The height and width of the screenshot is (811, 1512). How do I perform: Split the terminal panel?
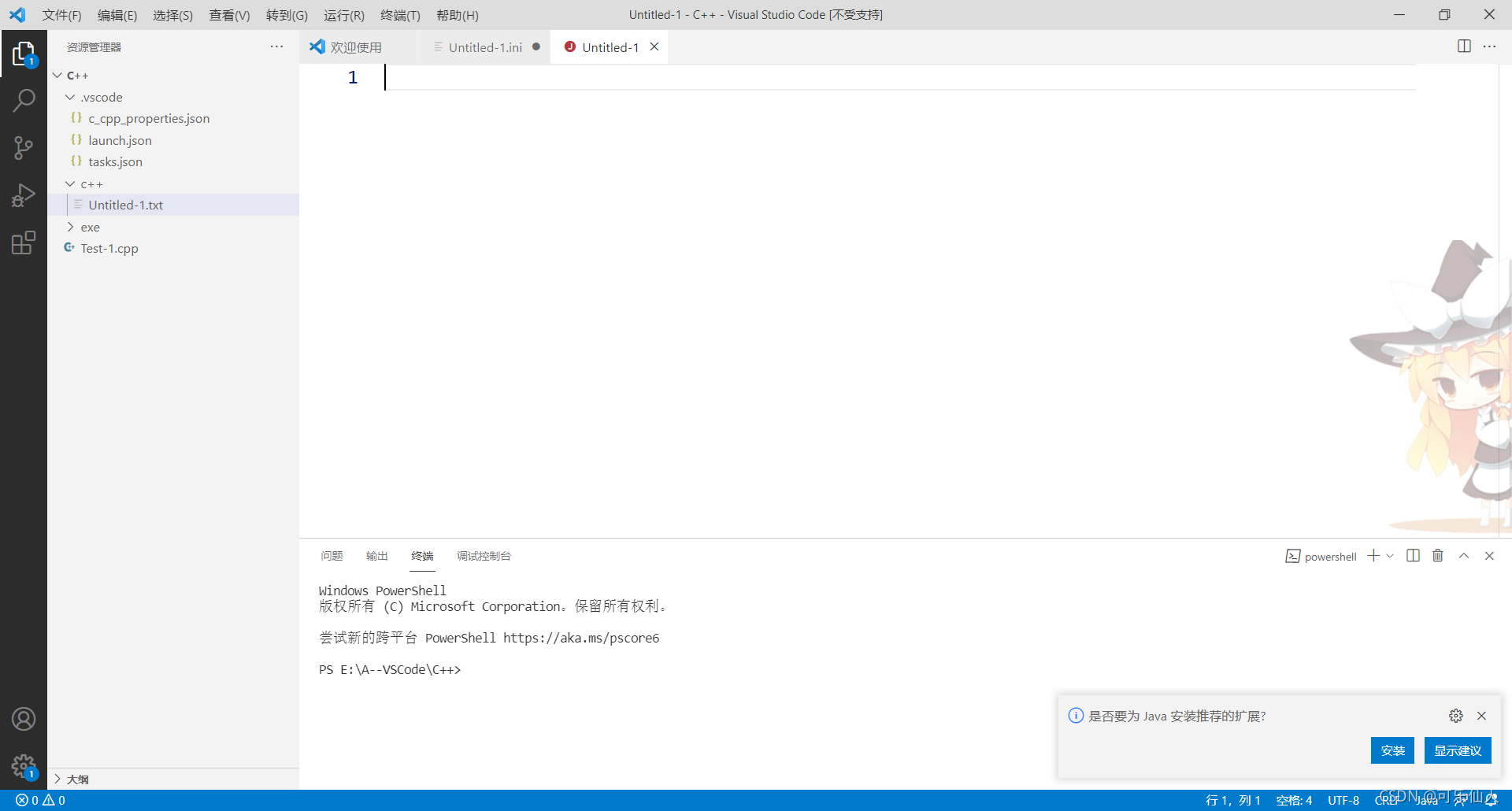point(1413,556)
